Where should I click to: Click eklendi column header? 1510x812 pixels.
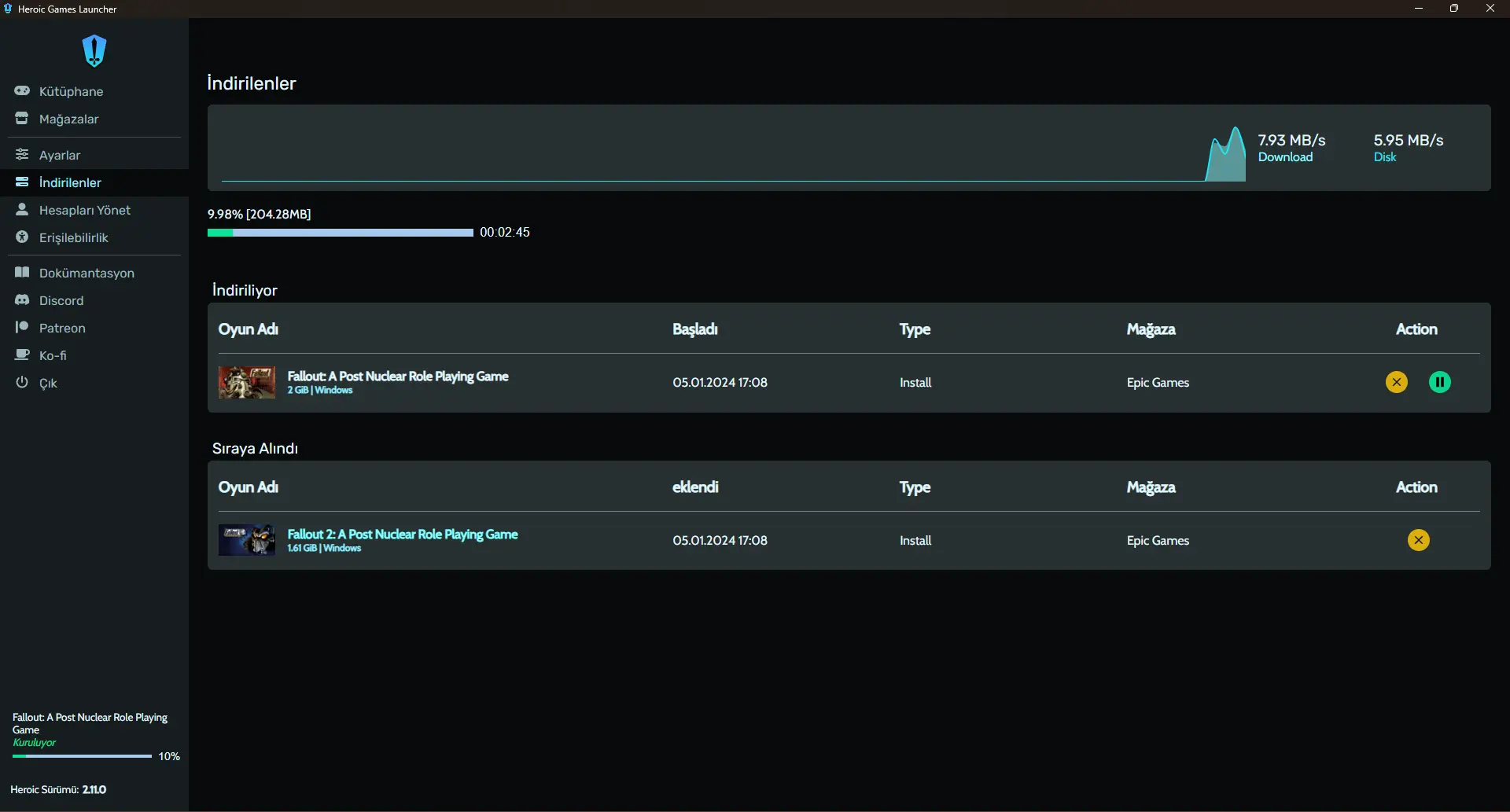click(695, 487)
